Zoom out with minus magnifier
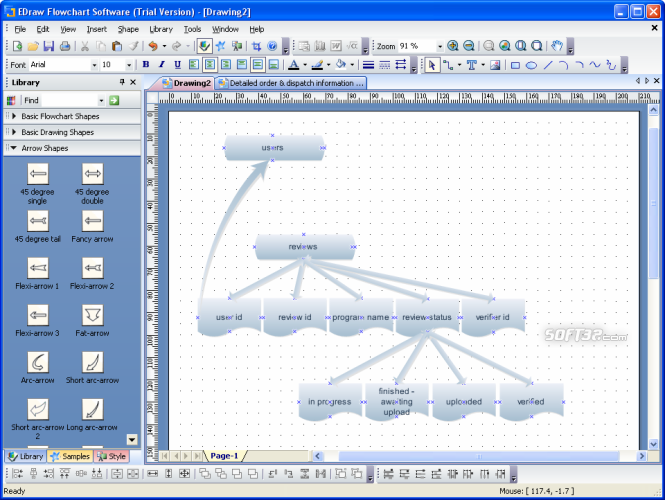 click(469, 46)
